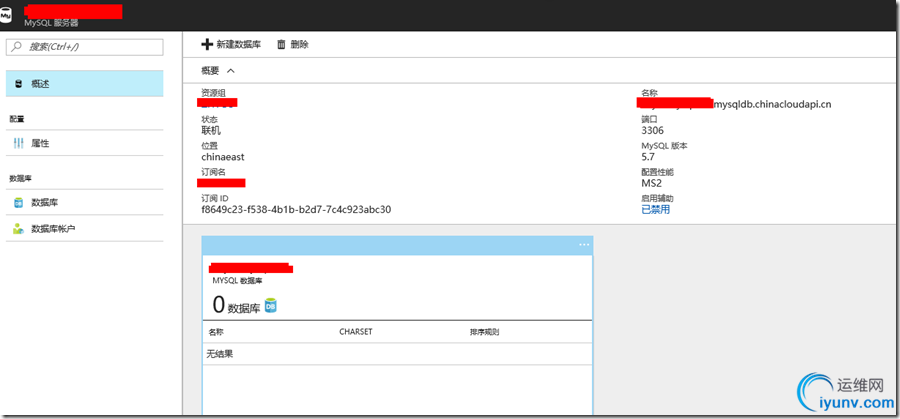Click the MySQL 服务器 header subtitle

click(x=51, y=24)
